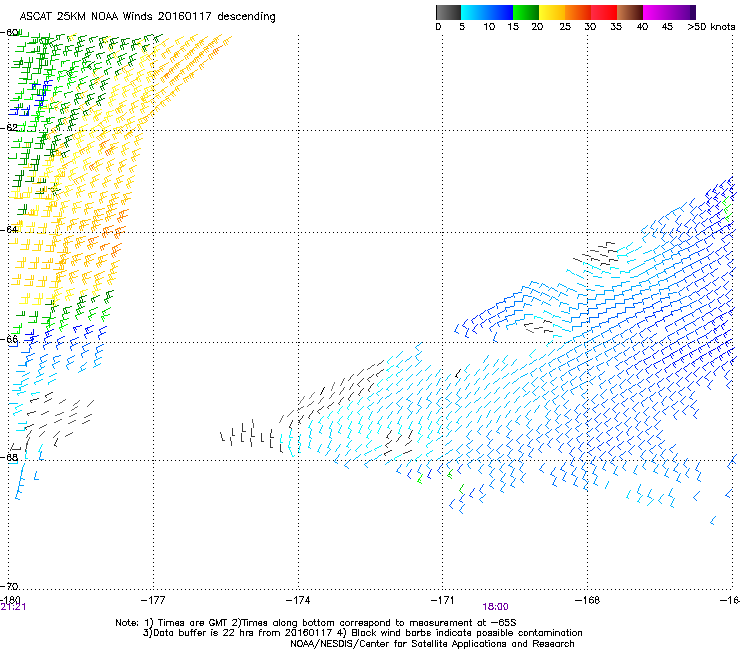The image size is (740, 650).
Task: Click the '35' legend scale label
Action: tap(615, 27)
